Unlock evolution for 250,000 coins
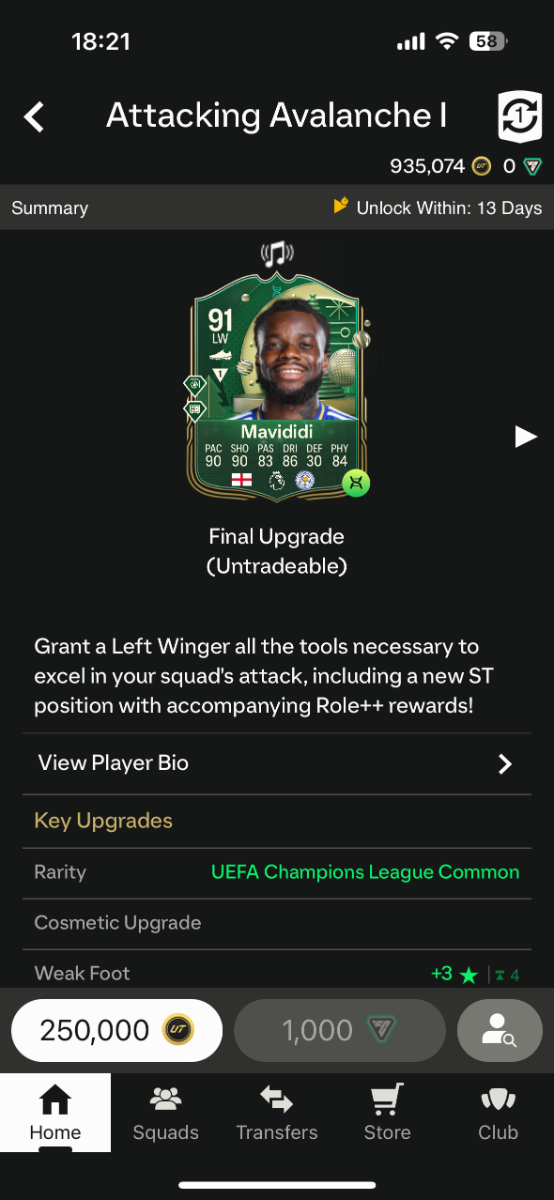Screen dimensions: 554x1200 (117, 1030)
